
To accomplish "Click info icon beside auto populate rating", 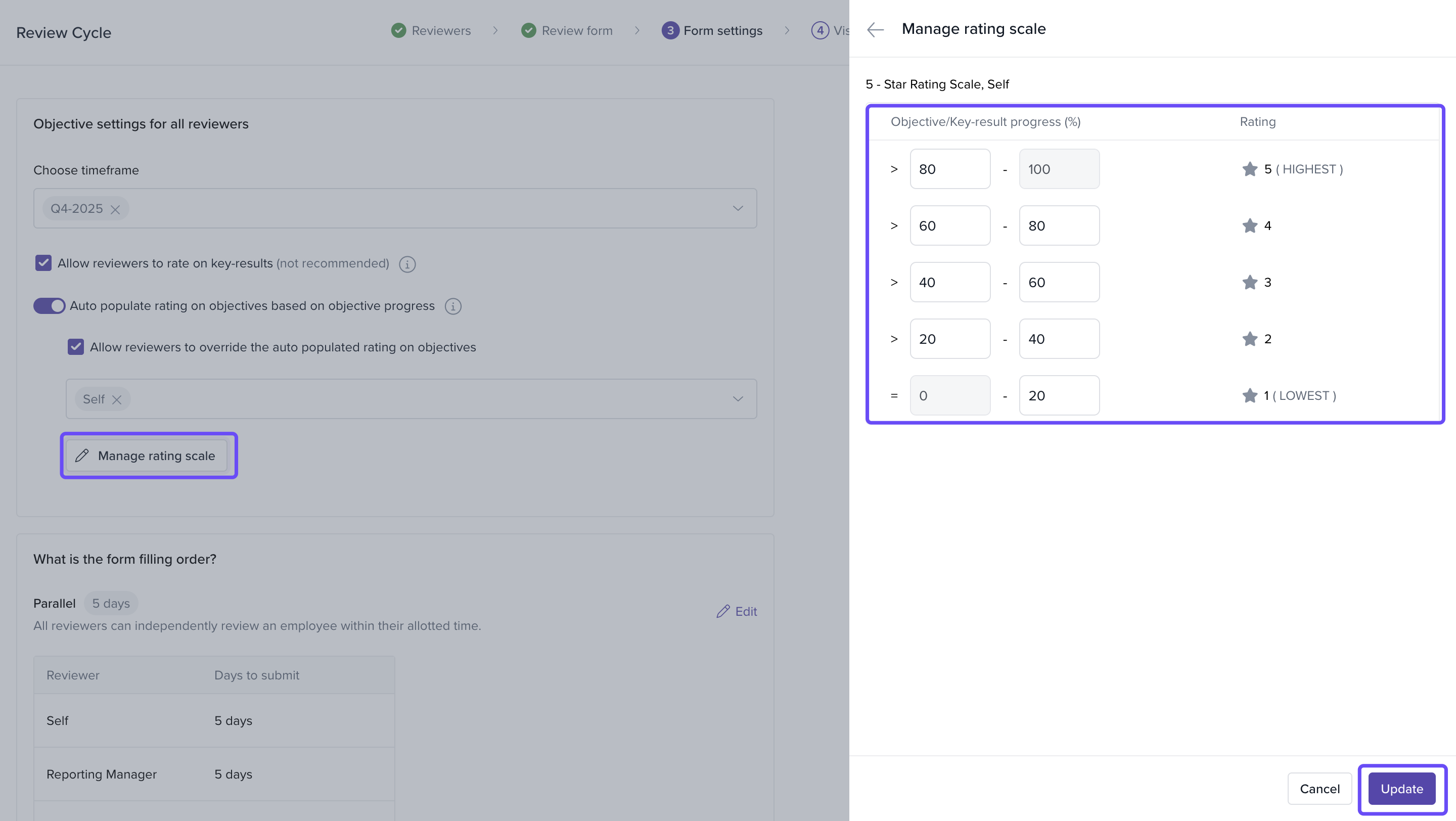I will tap(453, 306).
